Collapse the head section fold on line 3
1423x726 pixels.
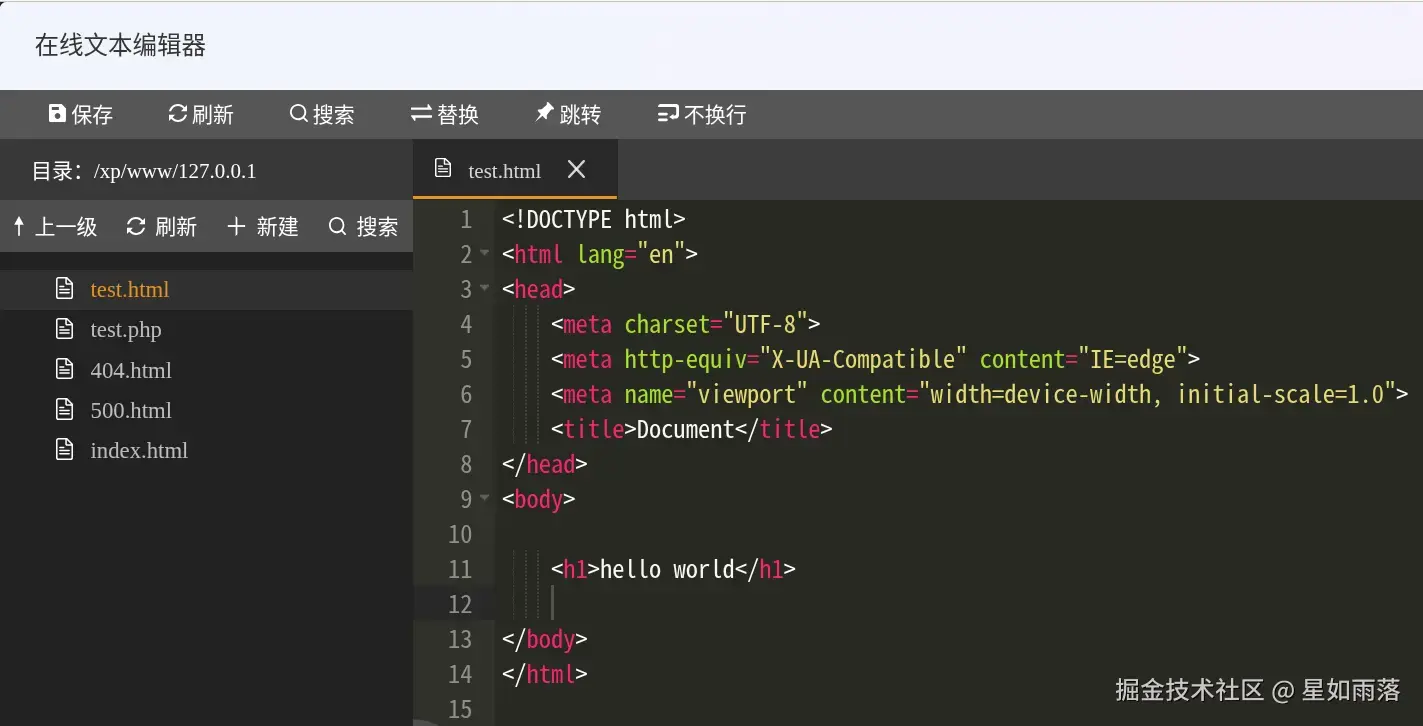click(484, 287)
